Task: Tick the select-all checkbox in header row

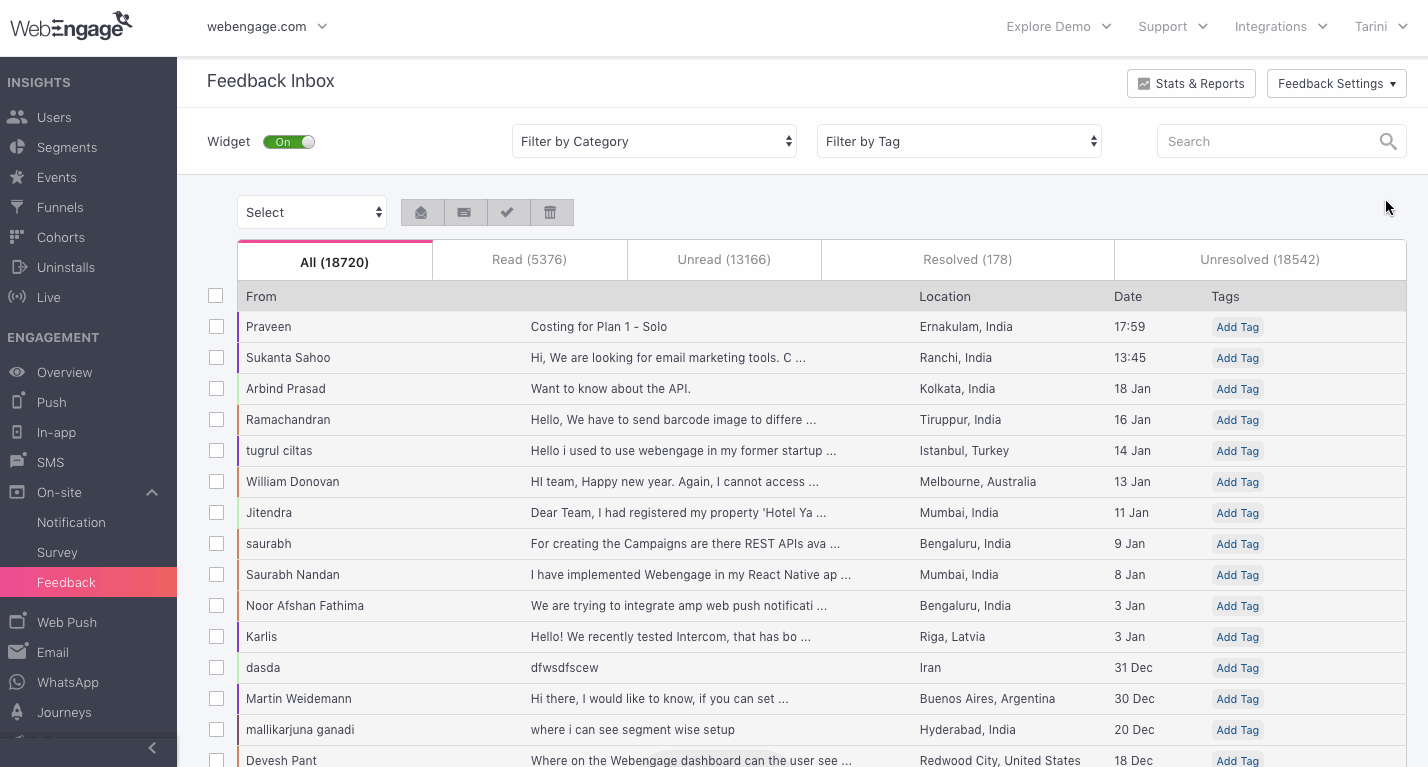Action: pyautogui.click(x=216, y=296)
